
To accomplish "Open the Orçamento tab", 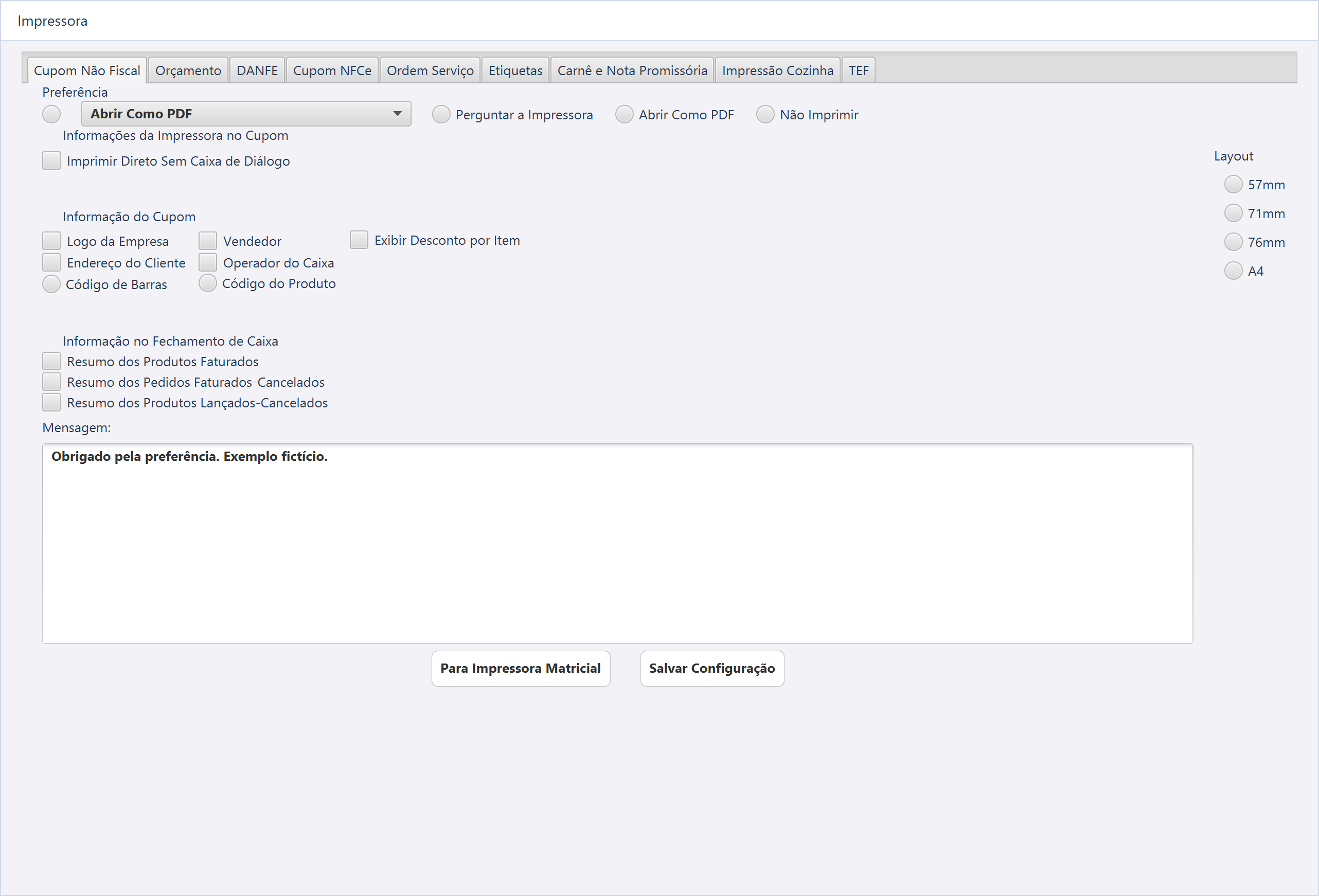I will coord(188,70).
